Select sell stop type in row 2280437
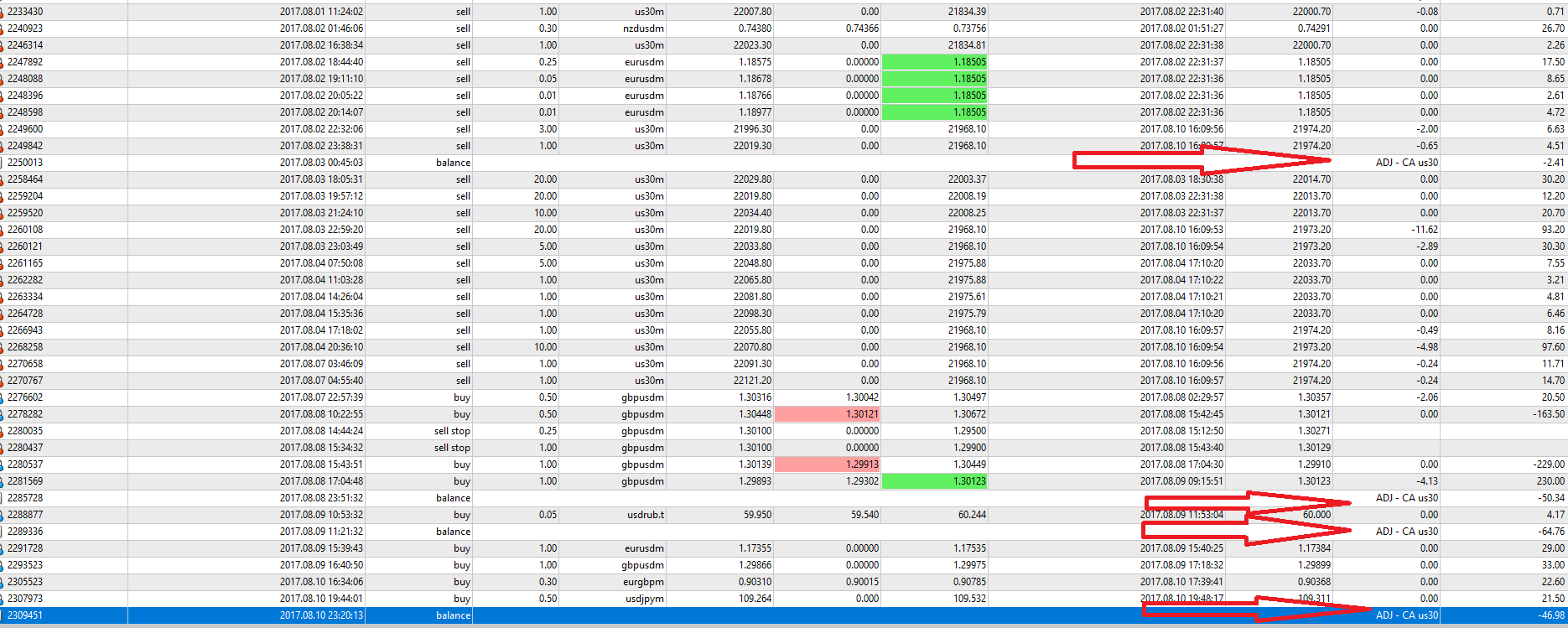 [x=452, y=448]
